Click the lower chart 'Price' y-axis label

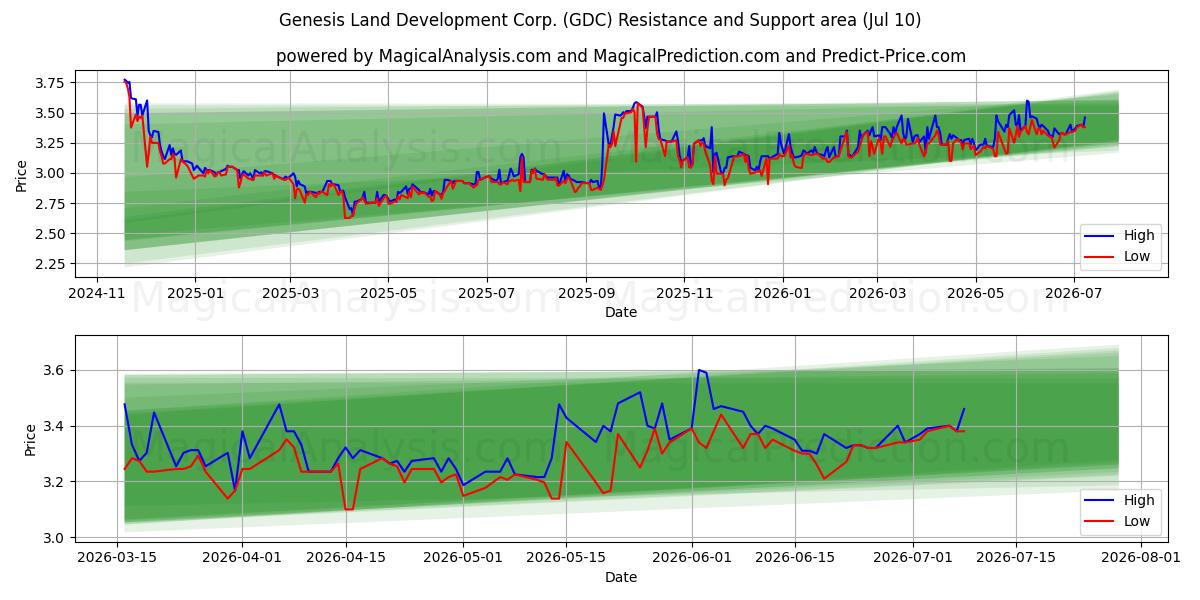click(31, 439)
